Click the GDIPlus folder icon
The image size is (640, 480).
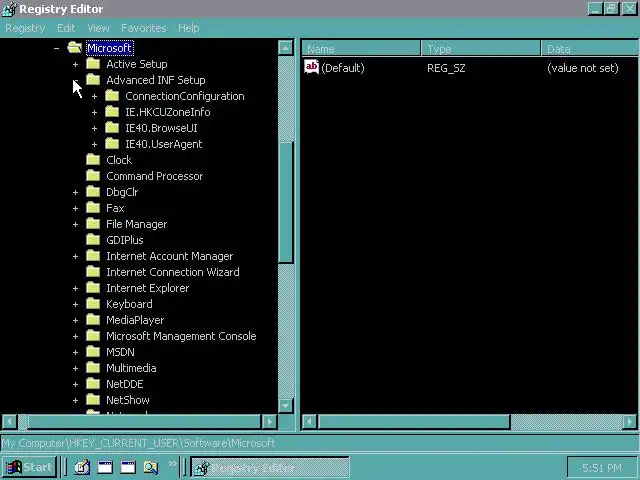point(93,240)
